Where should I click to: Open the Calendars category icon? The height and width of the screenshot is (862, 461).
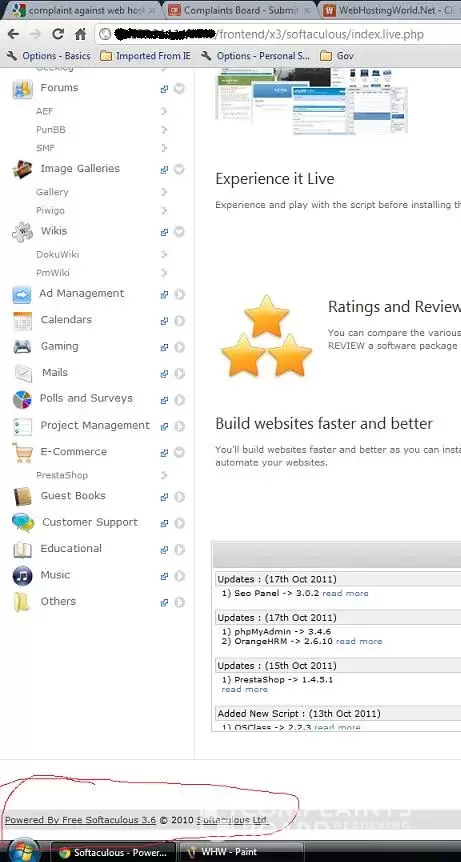click(22, 321)
